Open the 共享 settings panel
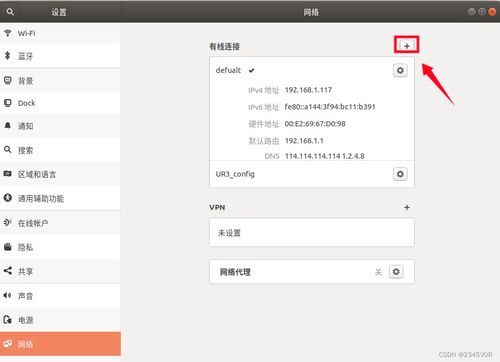The height and width of the screenshot is (362, 500). tap(60, 271)
